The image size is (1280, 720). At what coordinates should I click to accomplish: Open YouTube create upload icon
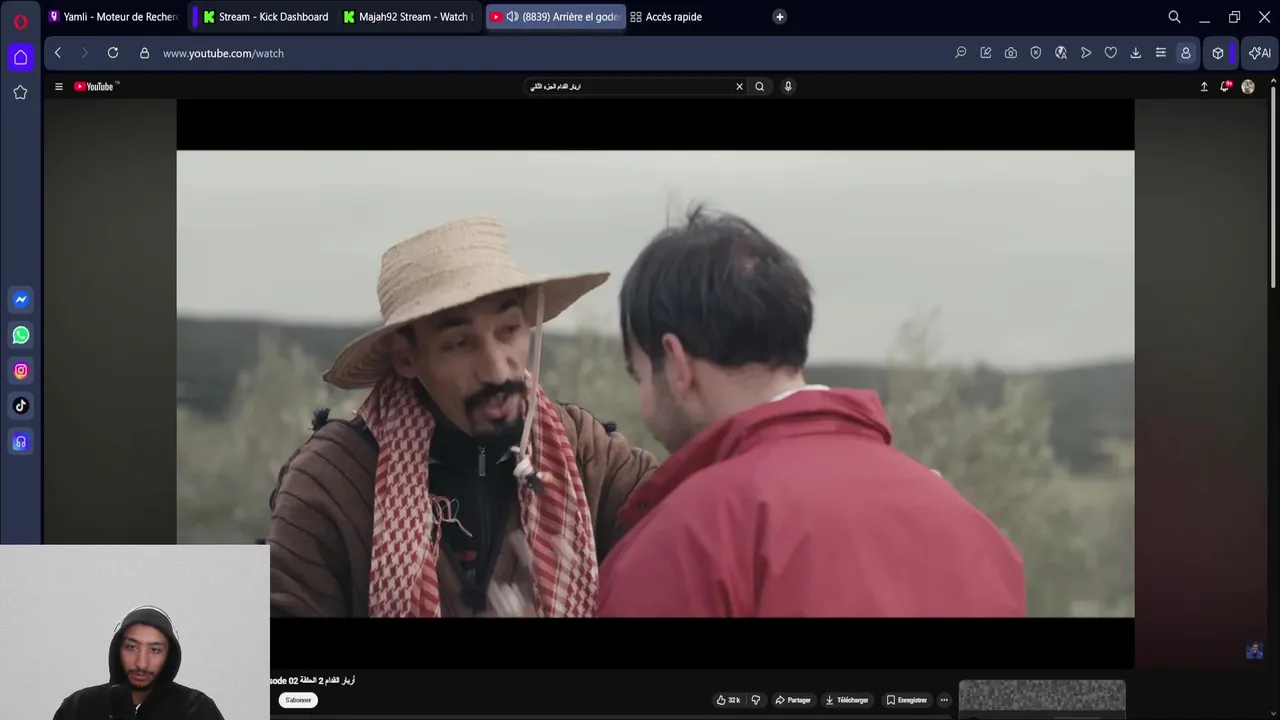pos(1204,87)
